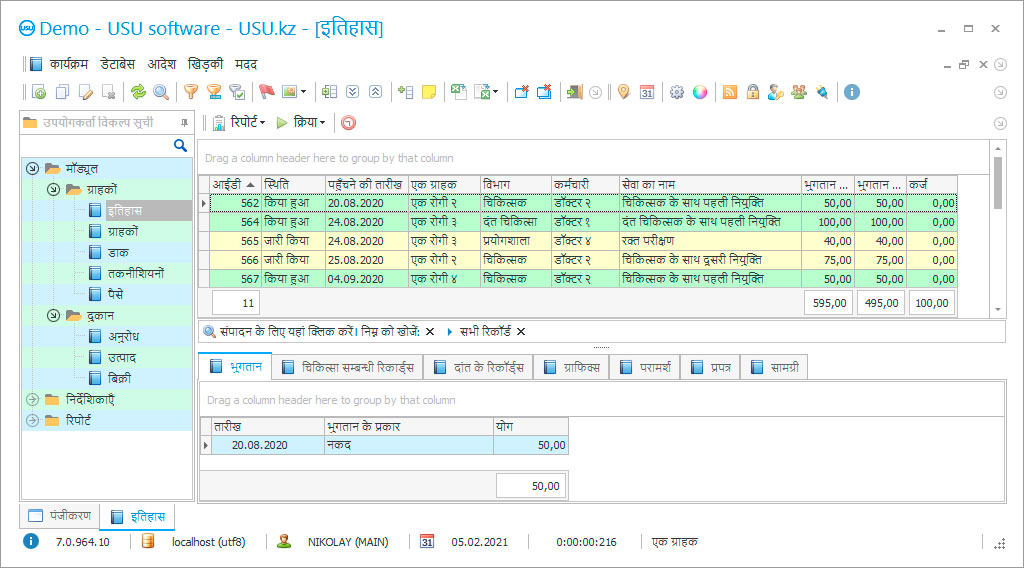Switch to the चिकित्सा सम्बन्धी रिकार्ड्स tab

348,367
